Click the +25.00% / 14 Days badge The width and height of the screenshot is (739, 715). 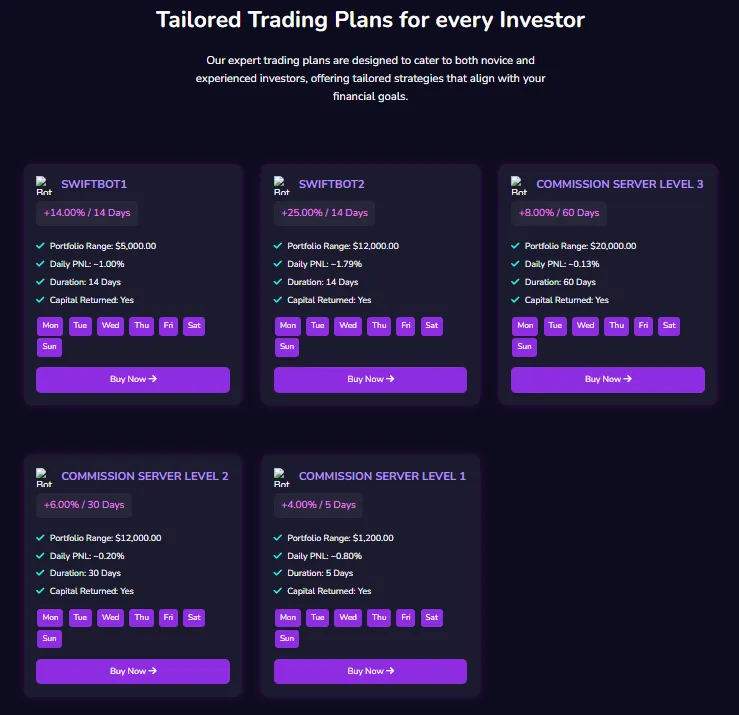coord(324,213)
